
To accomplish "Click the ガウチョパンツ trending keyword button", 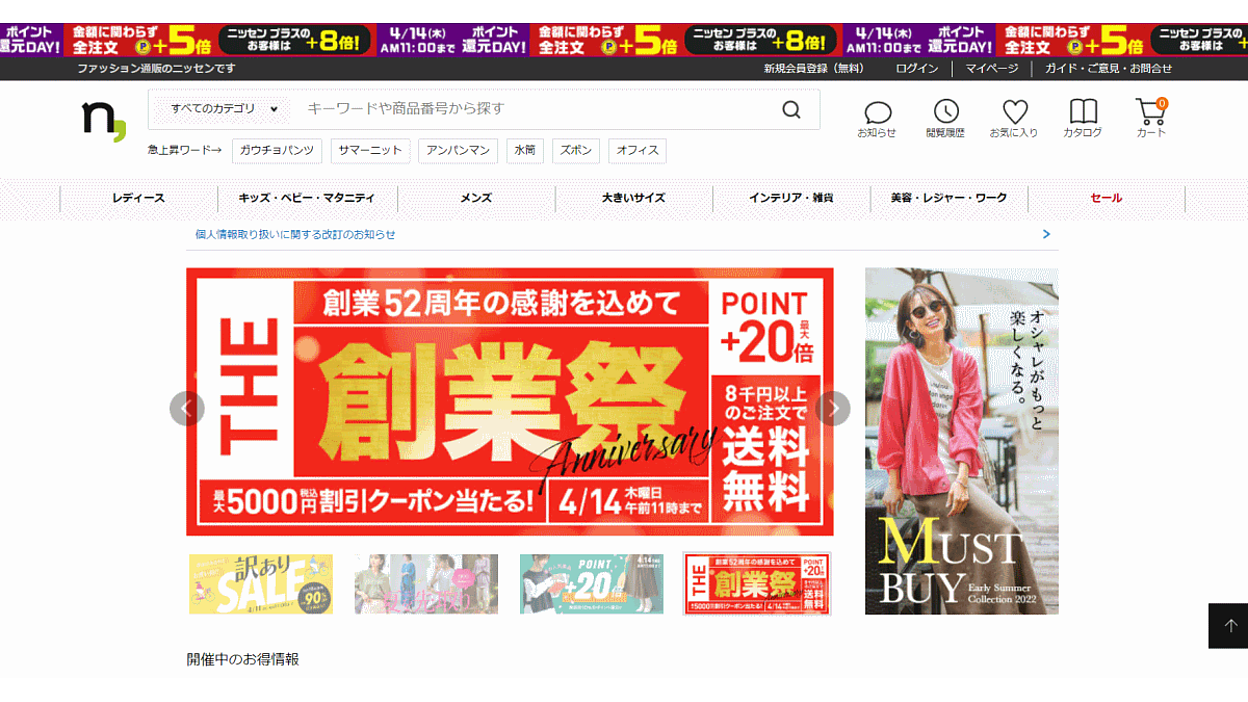I will pos(277,151).
